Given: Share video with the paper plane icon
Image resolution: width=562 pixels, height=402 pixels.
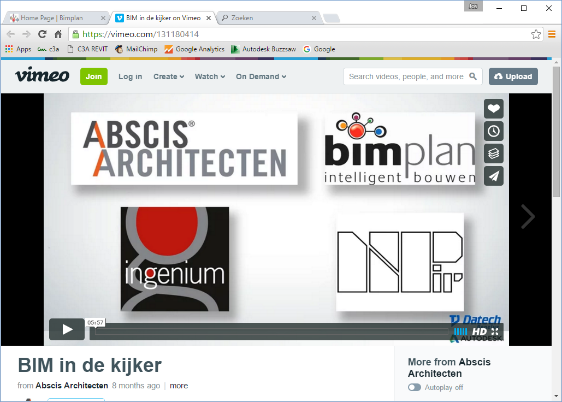Looking at the screenshot, I should [494, 176].
